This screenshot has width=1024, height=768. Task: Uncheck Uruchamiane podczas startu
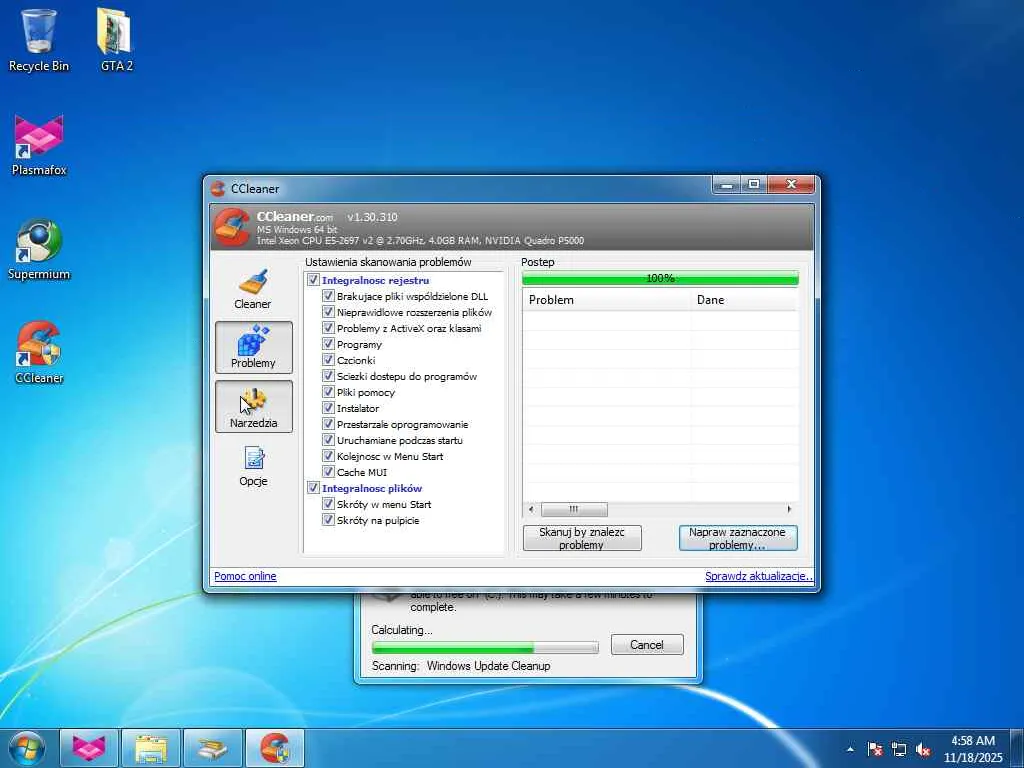[328, 440]
